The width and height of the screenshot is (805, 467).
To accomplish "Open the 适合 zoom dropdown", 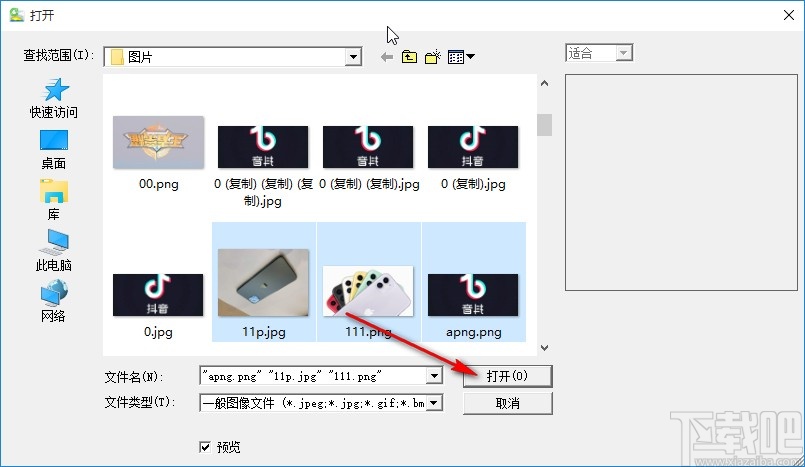I will click(x=624, y=52).
